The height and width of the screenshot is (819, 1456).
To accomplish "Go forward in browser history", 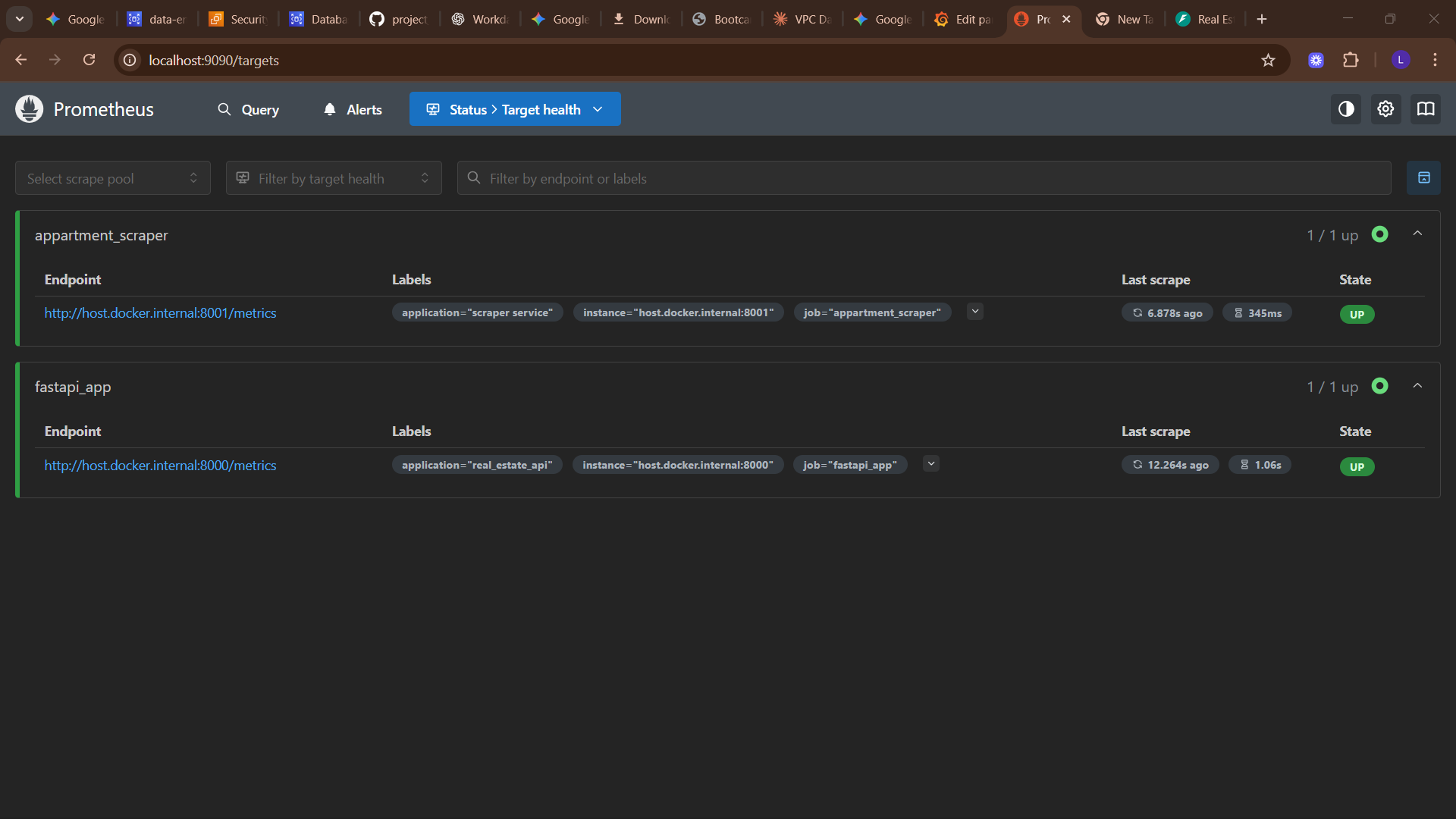I will tap(55, 60).
